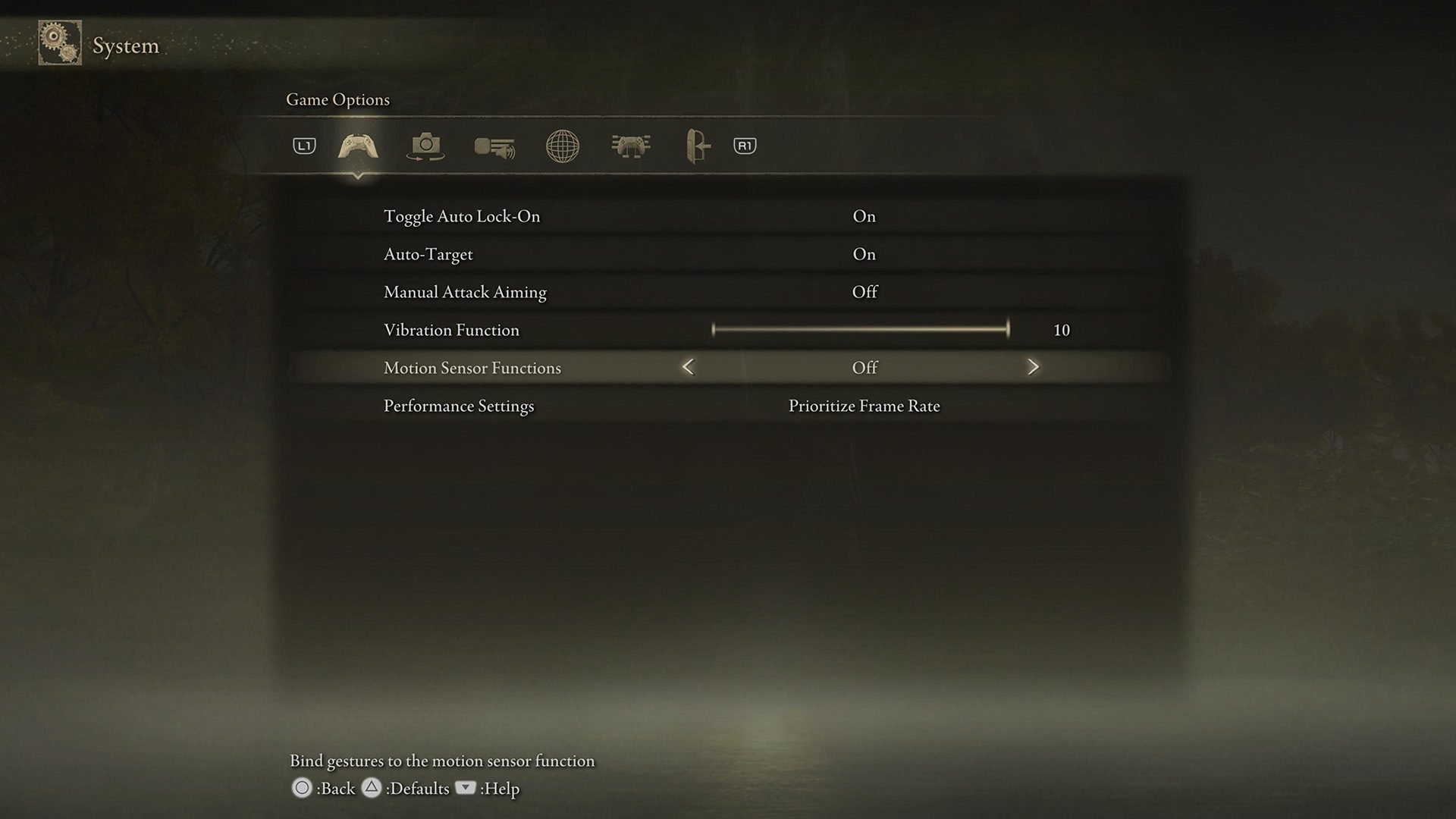This screenshot has width=1456, height=819.
Task: Change Performance Settings dropdown option
Action: (862, 406)
